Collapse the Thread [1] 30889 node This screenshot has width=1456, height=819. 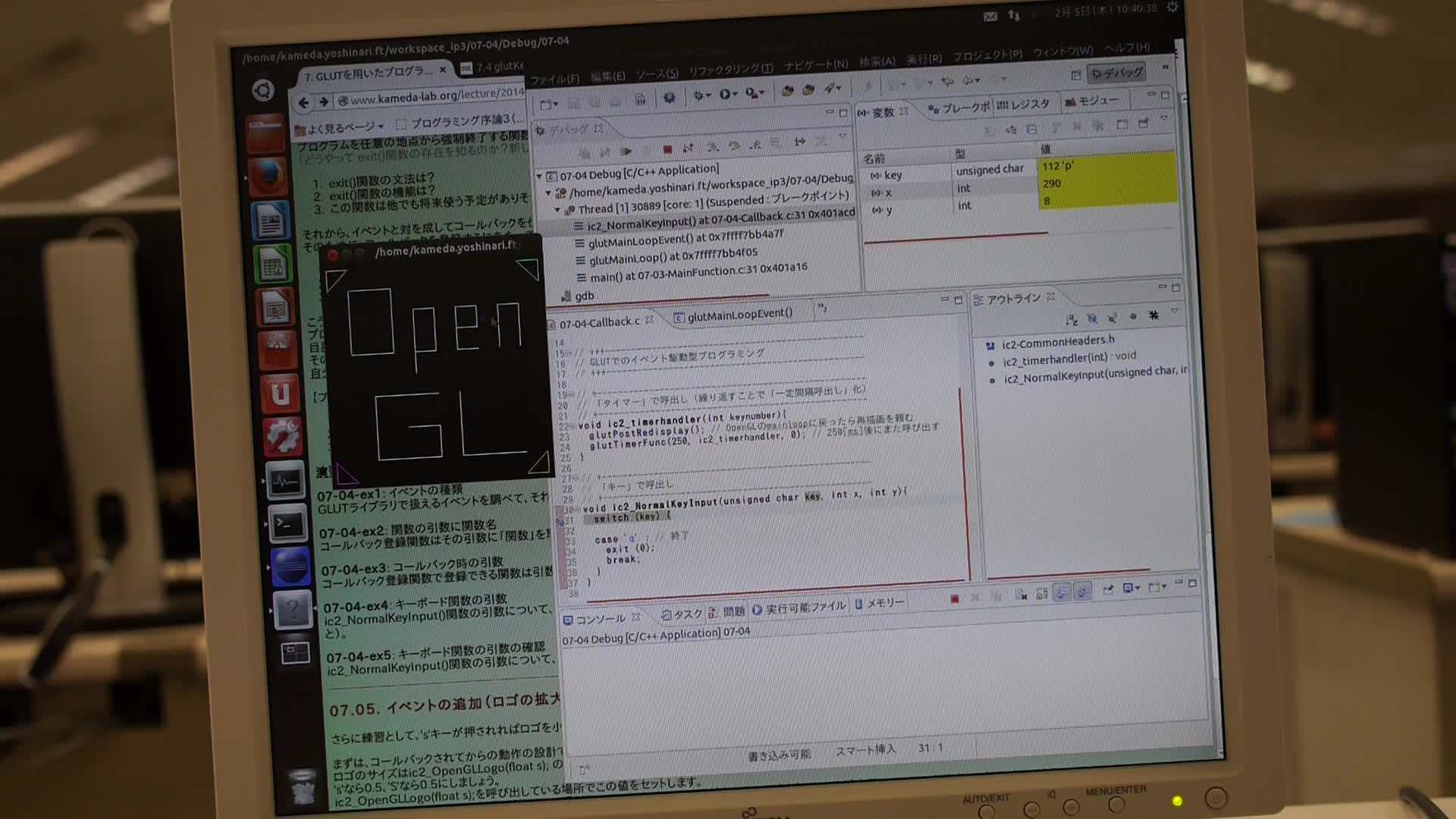point(557,210)
